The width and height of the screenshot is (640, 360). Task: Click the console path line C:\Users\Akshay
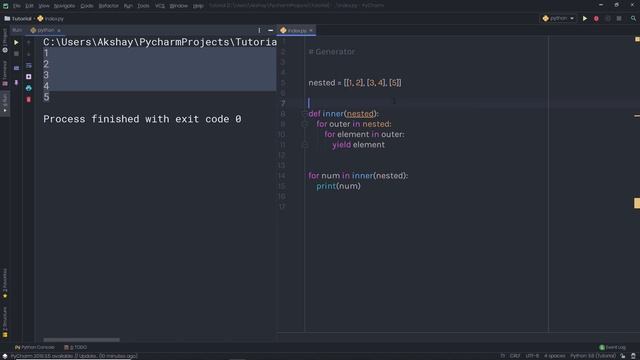pyautogui.click(x=160, y=42)
